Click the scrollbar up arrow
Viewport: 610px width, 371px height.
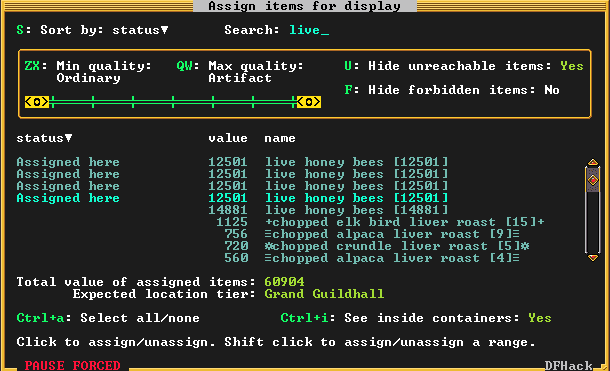(593, 162)
